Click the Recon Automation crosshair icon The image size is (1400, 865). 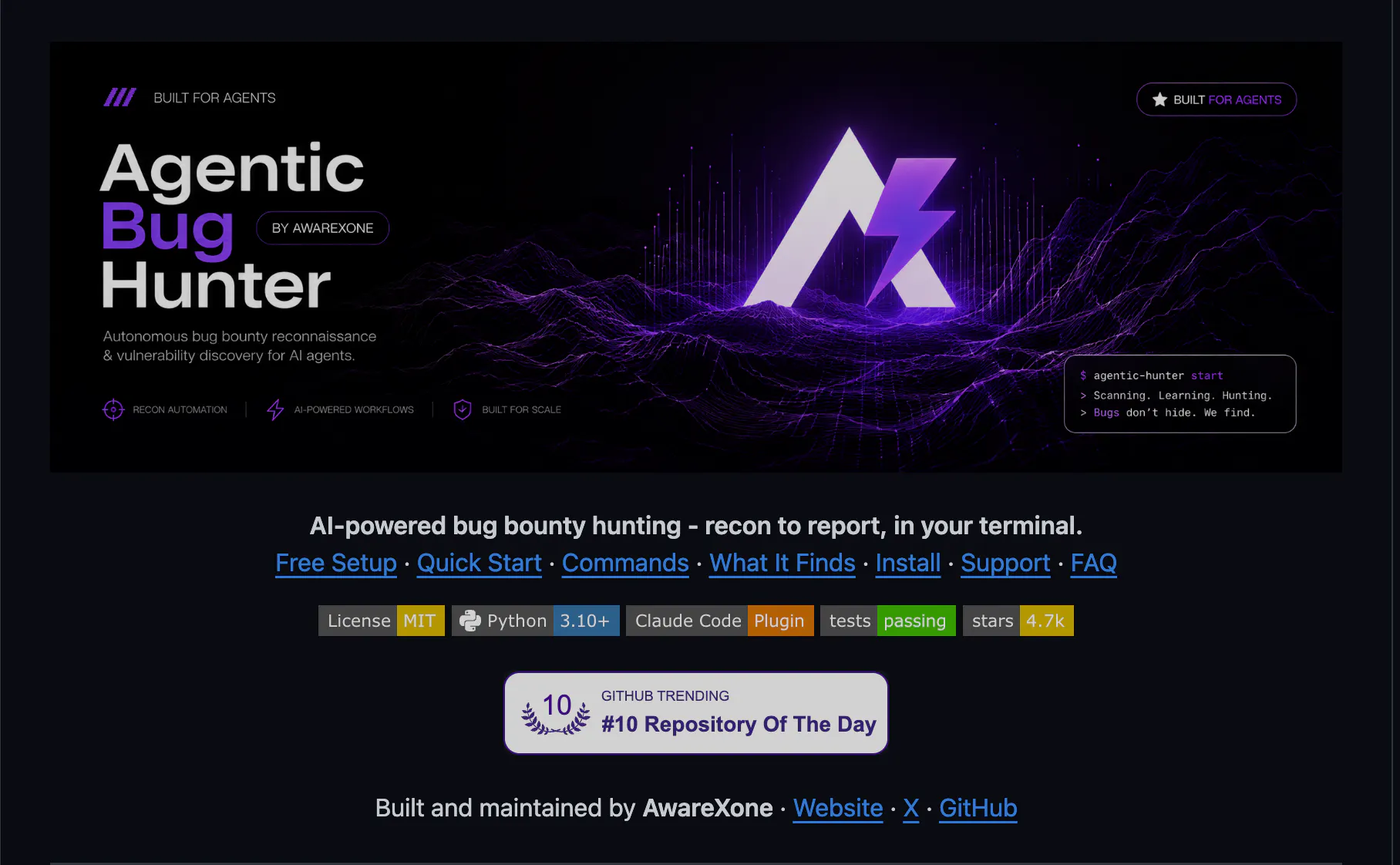(113, 409)
